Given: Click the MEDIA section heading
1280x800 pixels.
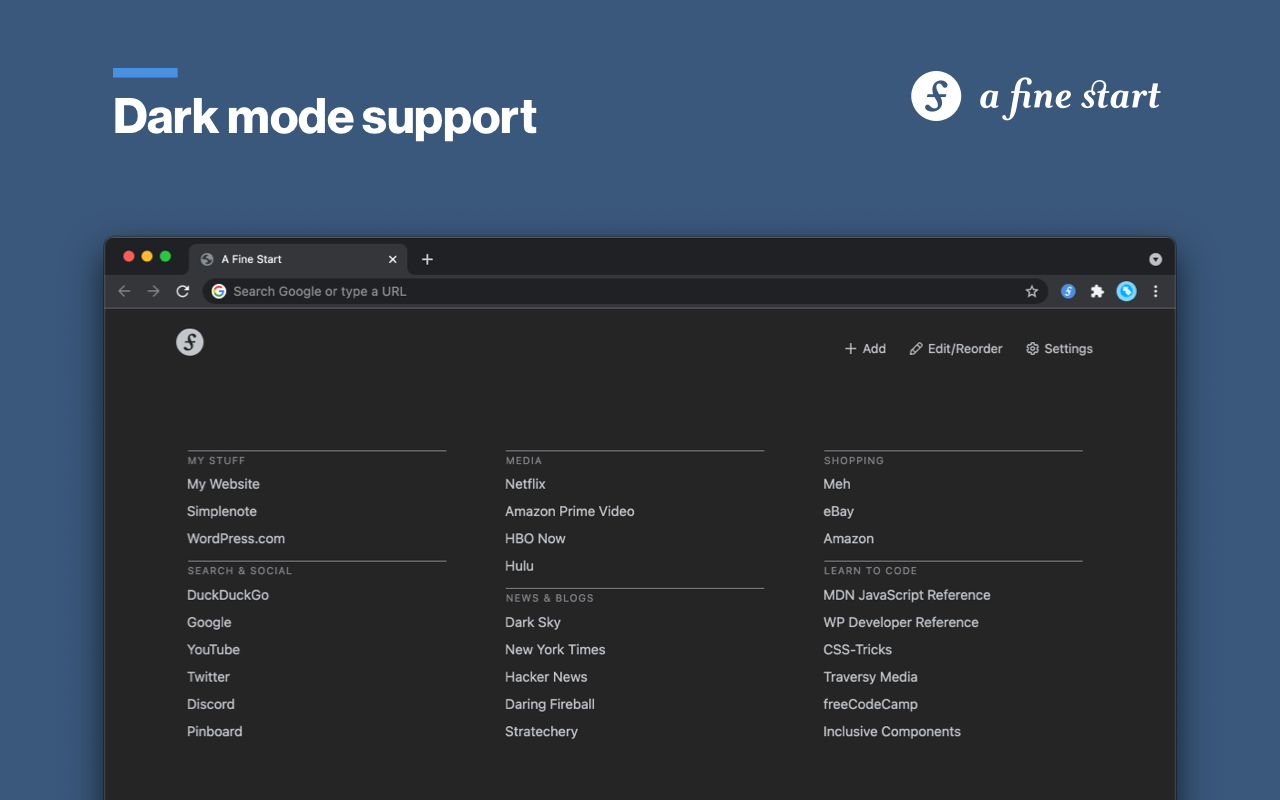Looking at the screenshot, I should pos(524,461).
